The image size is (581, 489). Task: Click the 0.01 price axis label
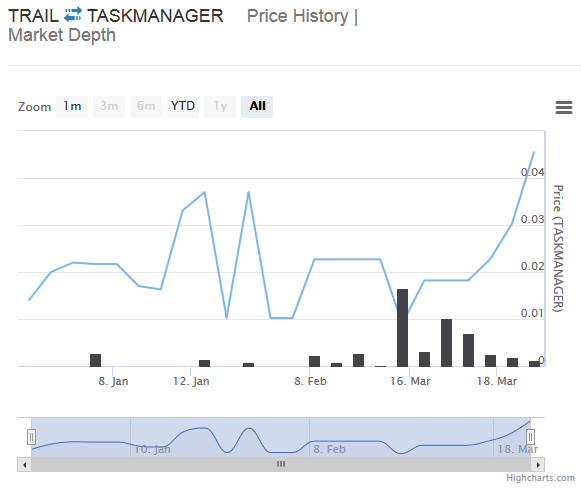[x=532, y=313]
